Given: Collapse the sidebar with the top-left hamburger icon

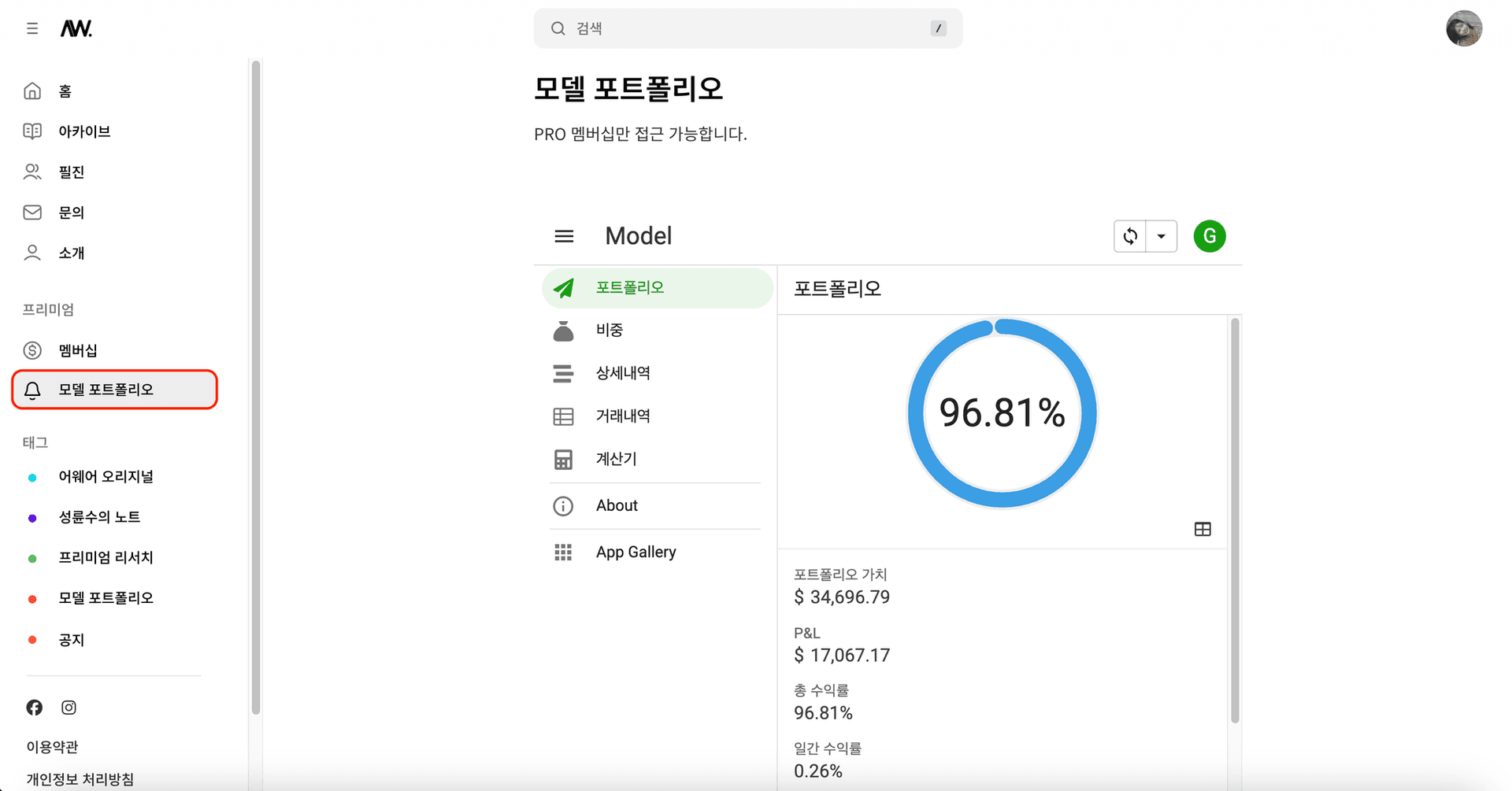Looking at the screenshot, I should [31, 28].
